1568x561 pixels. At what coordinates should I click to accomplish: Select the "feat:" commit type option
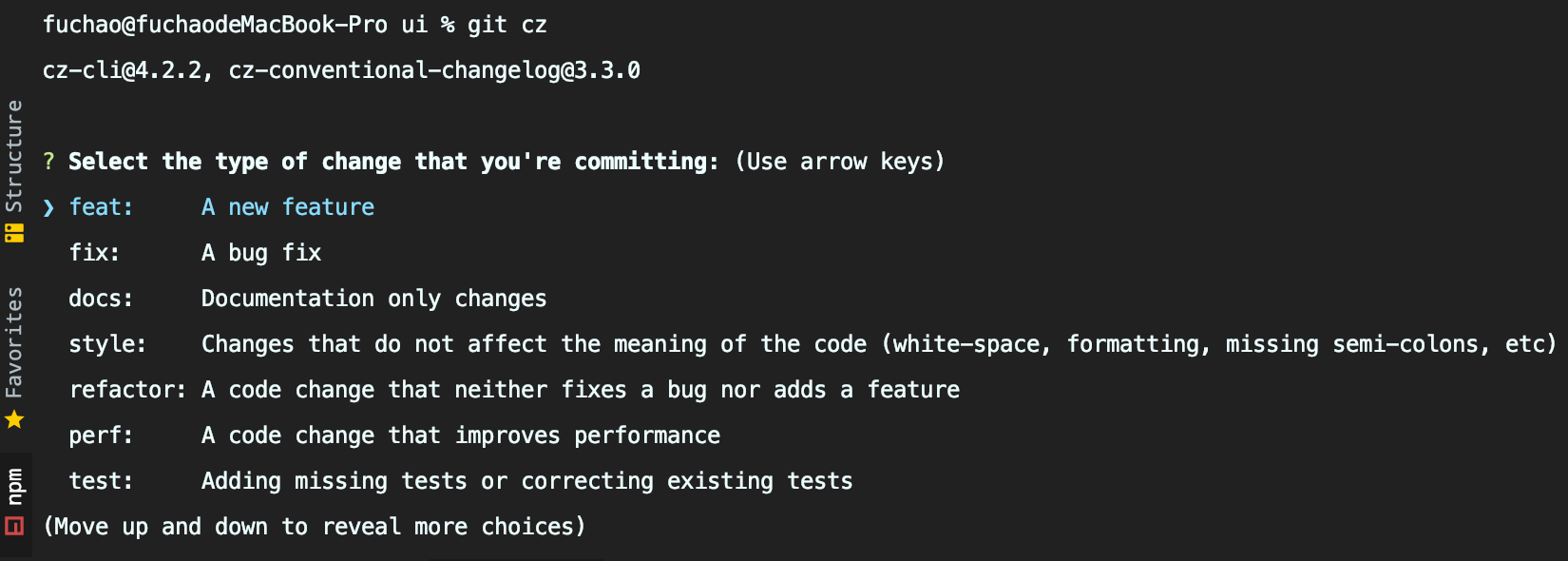pos(101,207)
